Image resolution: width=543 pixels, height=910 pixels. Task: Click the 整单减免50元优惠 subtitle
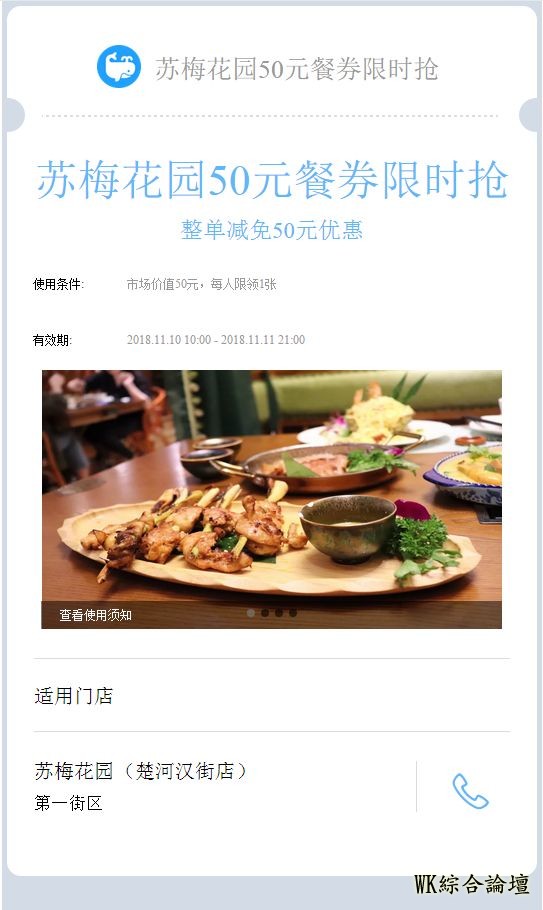[272, 230]
